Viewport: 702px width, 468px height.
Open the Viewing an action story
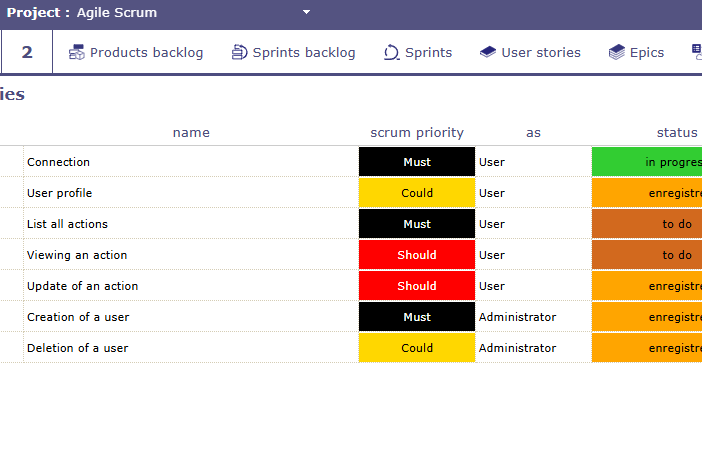point(77,255)
